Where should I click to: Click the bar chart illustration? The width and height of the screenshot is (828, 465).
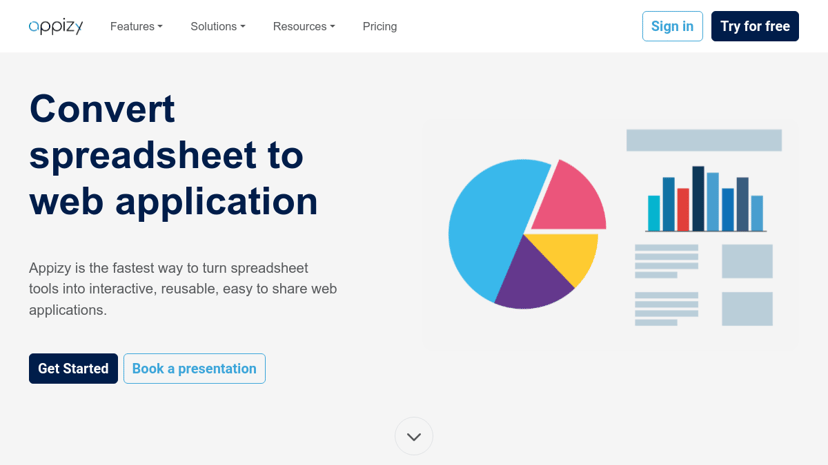point(705,199)
